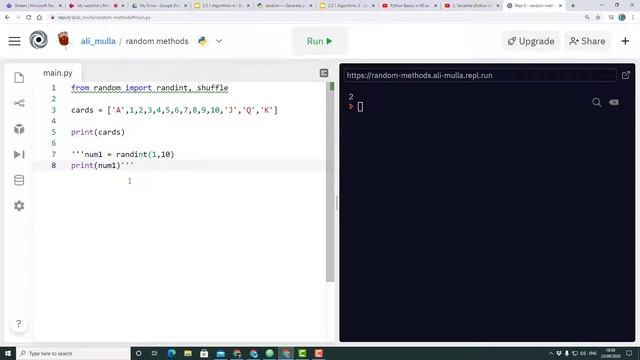The height and width of the screenshot is (360, 640).
Task: Select the main.py editor tab
Action: tap(58, 73)
